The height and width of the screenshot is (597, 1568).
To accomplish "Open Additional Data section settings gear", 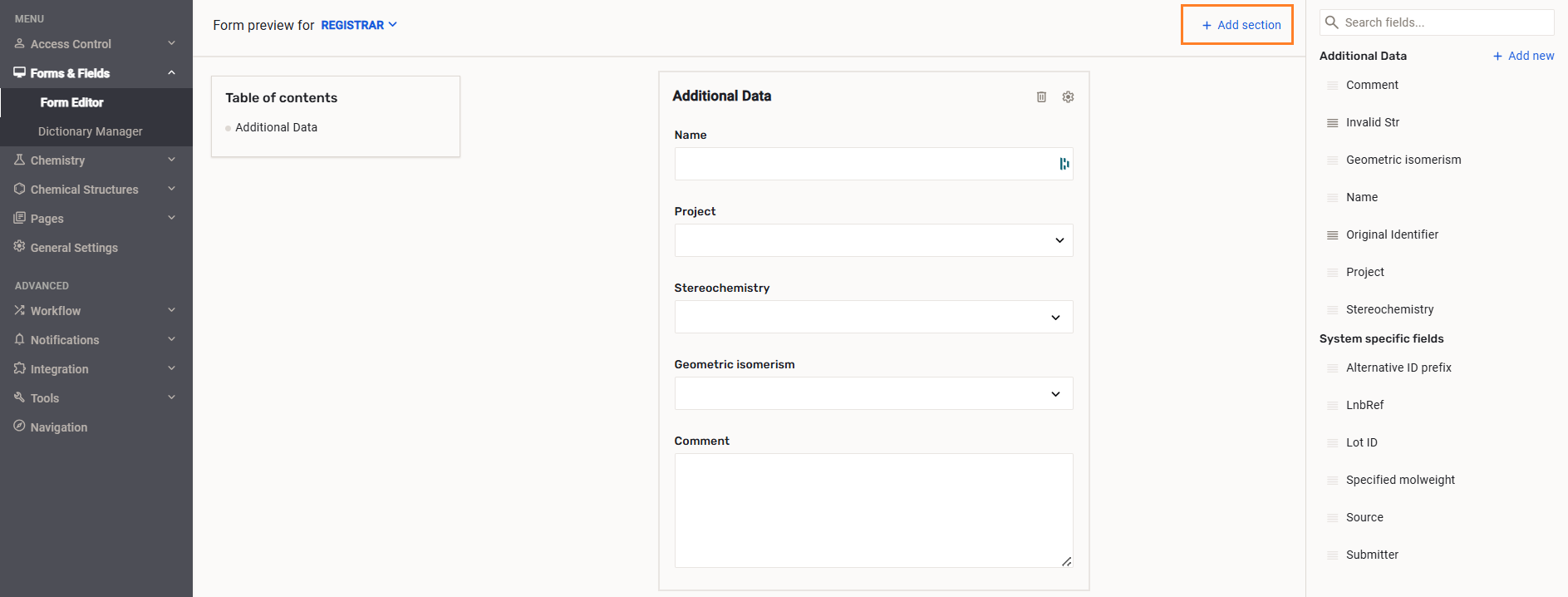I will 1068,97.
